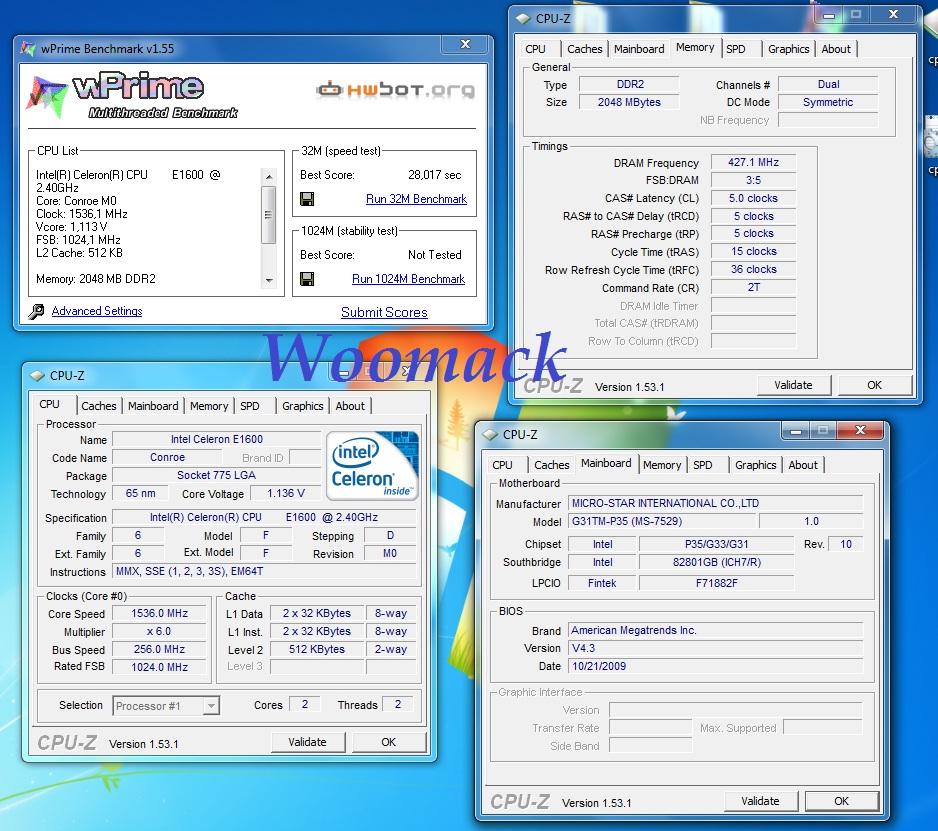Click the DRAM Frequency value 427.1 MHz
This screenshot has width=938, height=831.
[x=753, y=162]
